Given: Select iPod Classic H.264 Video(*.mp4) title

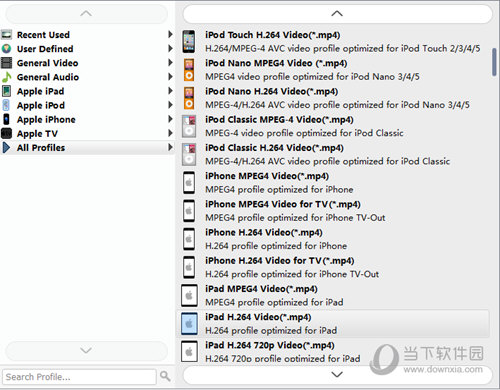Looking at the screenshot, I should point(274,148).
